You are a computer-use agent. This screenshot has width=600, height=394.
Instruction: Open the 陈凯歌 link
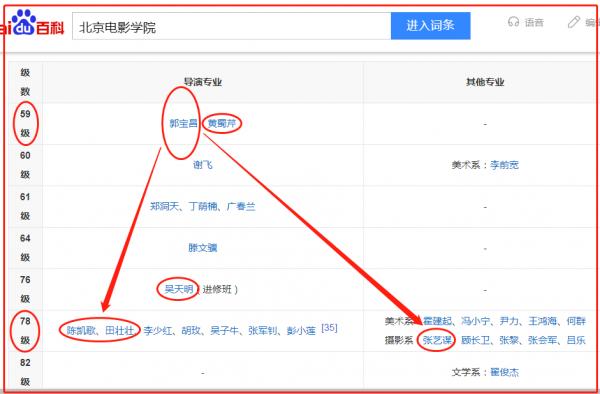81,330
